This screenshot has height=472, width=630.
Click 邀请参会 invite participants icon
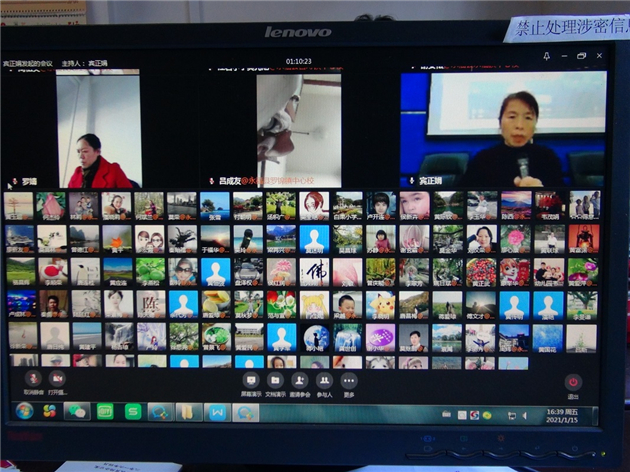(x=300, y=380)
